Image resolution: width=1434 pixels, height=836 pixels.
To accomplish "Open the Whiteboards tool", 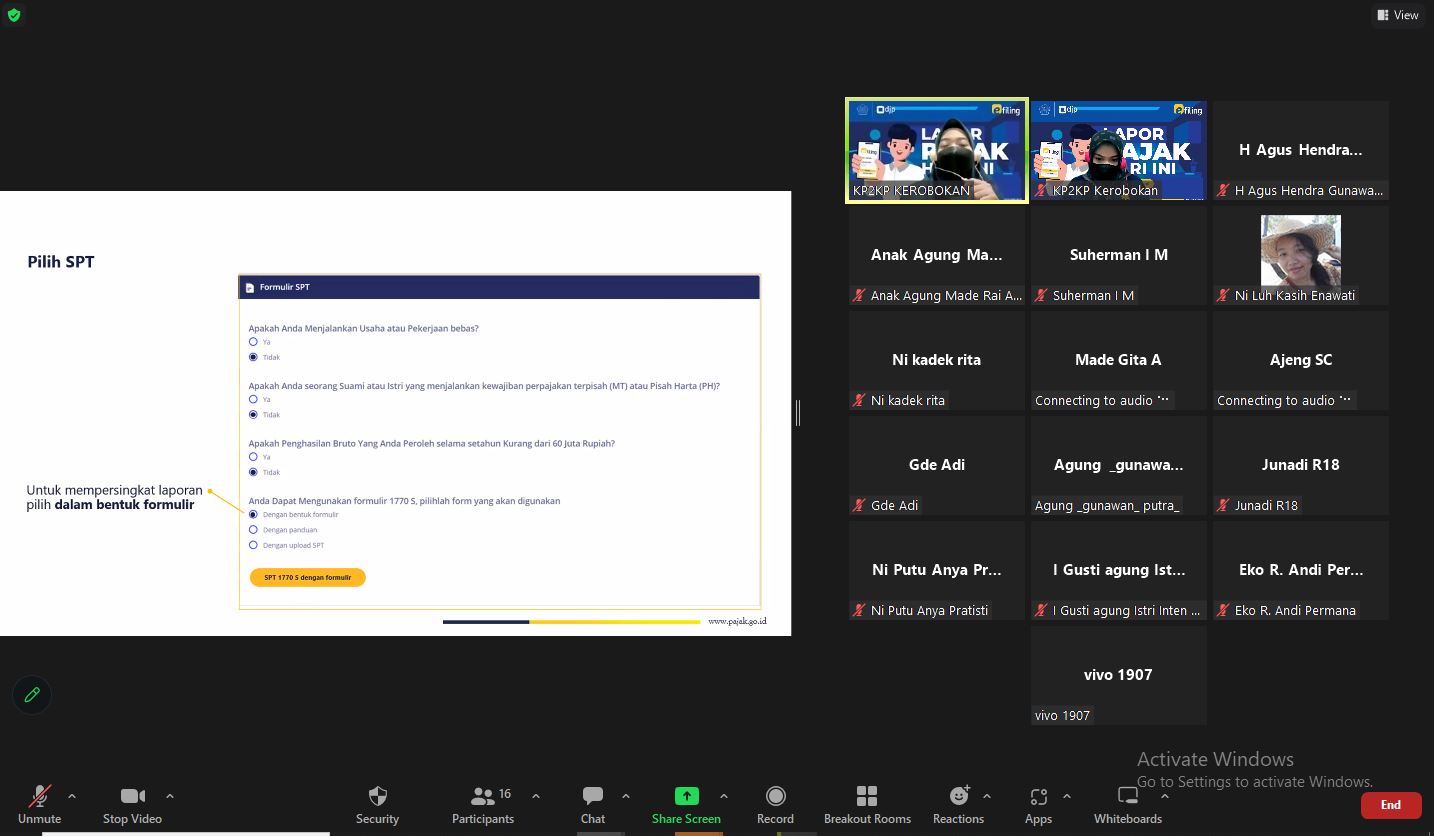I will pos(1127,796).
